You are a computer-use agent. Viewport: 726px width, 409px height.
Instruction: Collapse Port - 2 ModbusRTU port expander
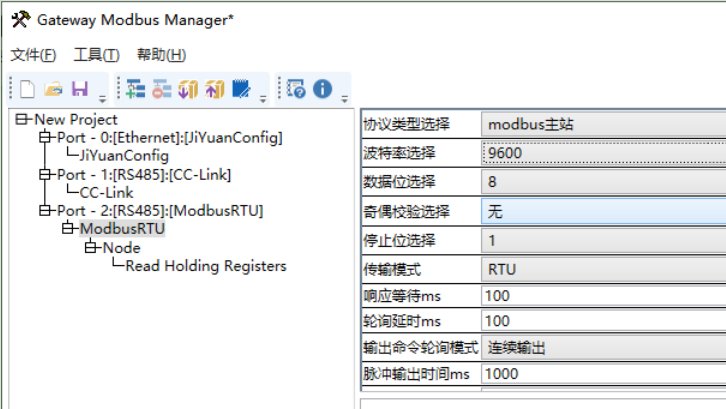pyautogui.click(x=44, y=210)
